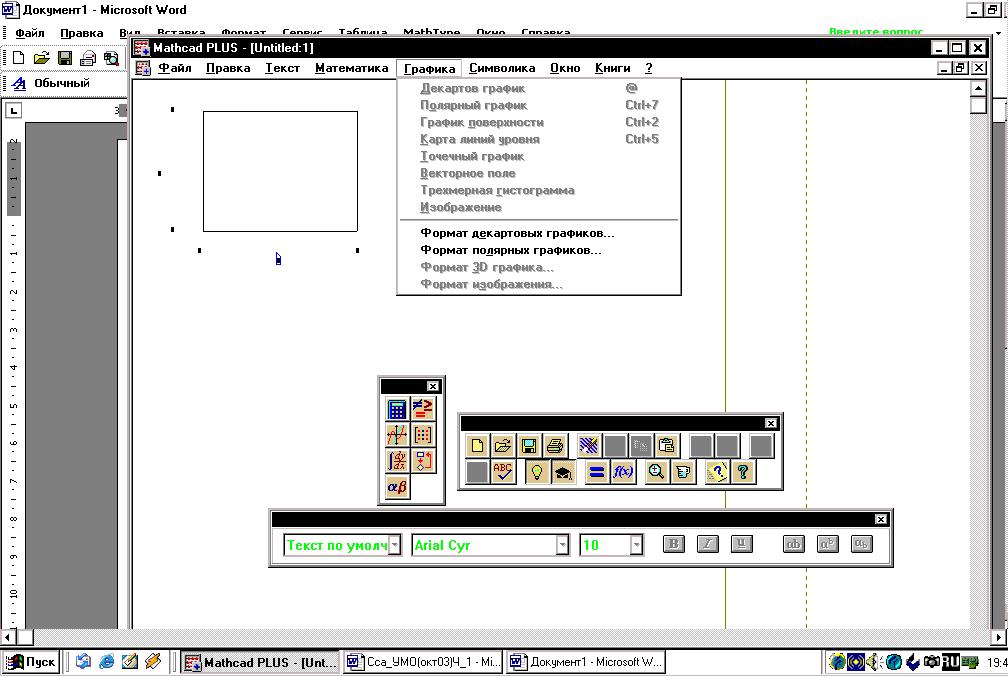Click the graduation cap icon
1008x676 pixels.
click(562, 472)
